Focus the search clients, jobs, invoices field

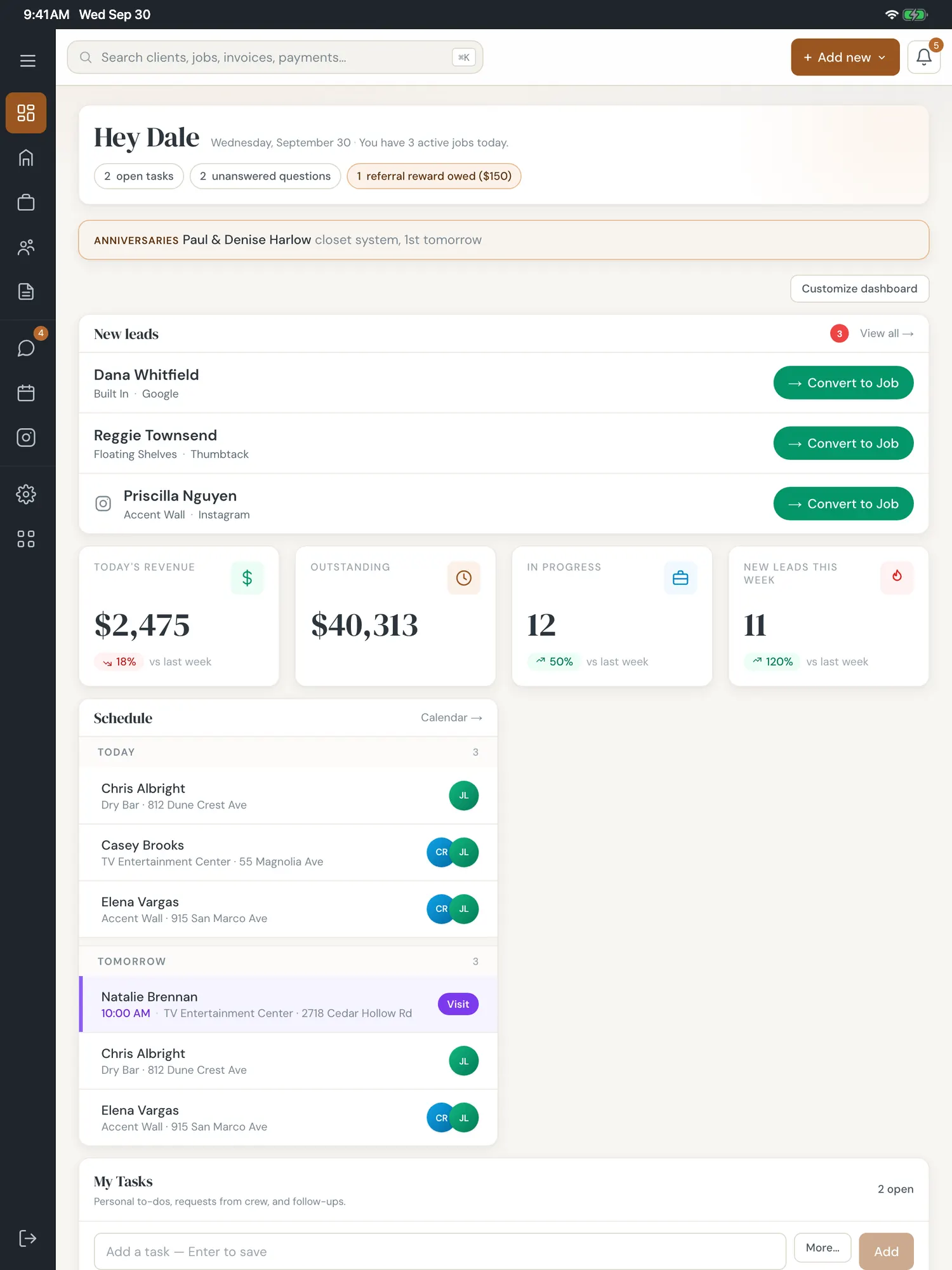[275, 57]
